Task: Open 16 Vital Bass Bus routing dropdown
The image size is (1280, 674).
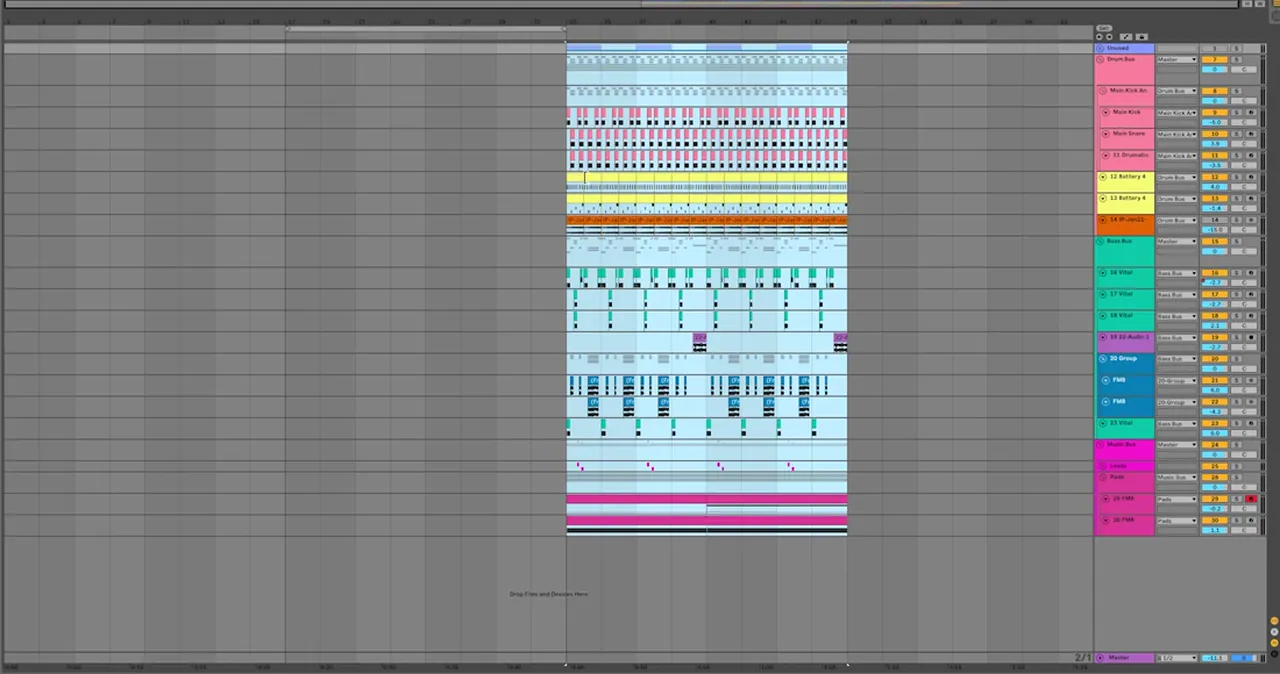Action: [1177, 272]
